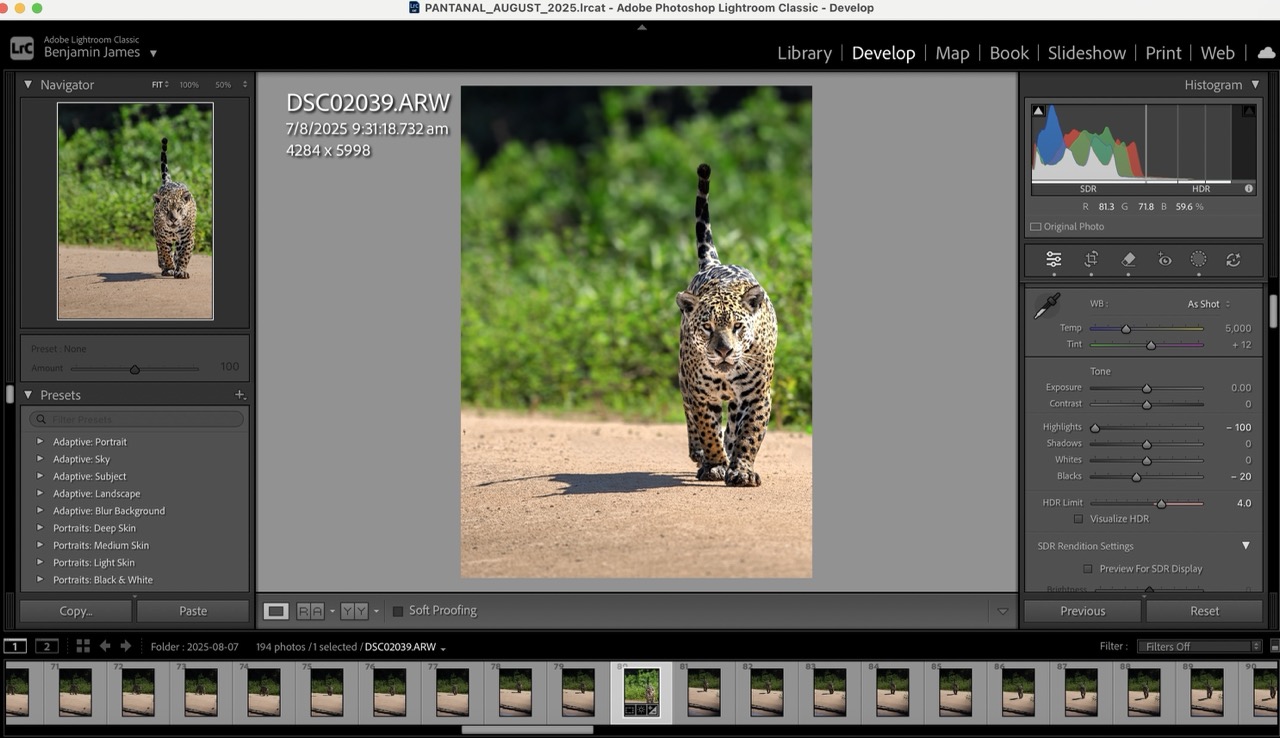Click the add preset plus icon
Image resolution: width=1280 pixels, height=738 pixels.
click(240, 395)
